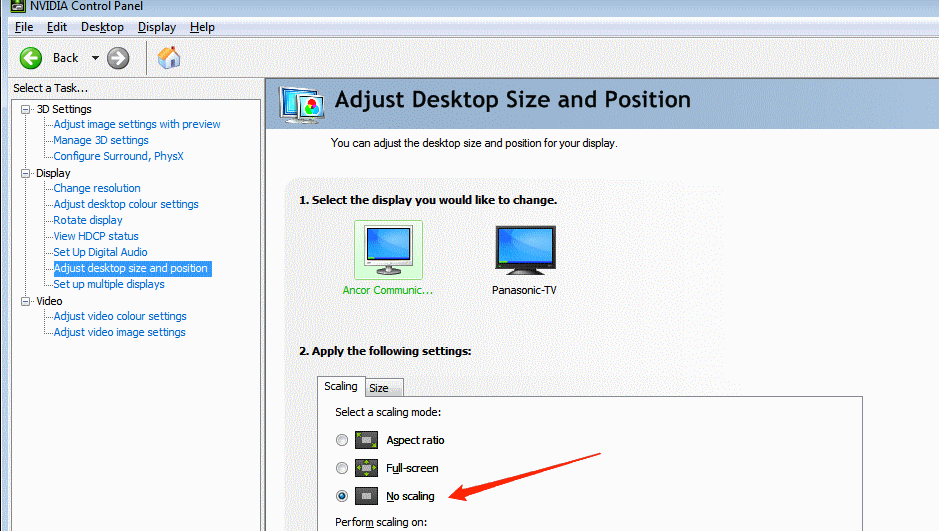The width and height of the screenshot is (939, 531).
Task: Open the File menu
Action: click(x=24, y=27)
